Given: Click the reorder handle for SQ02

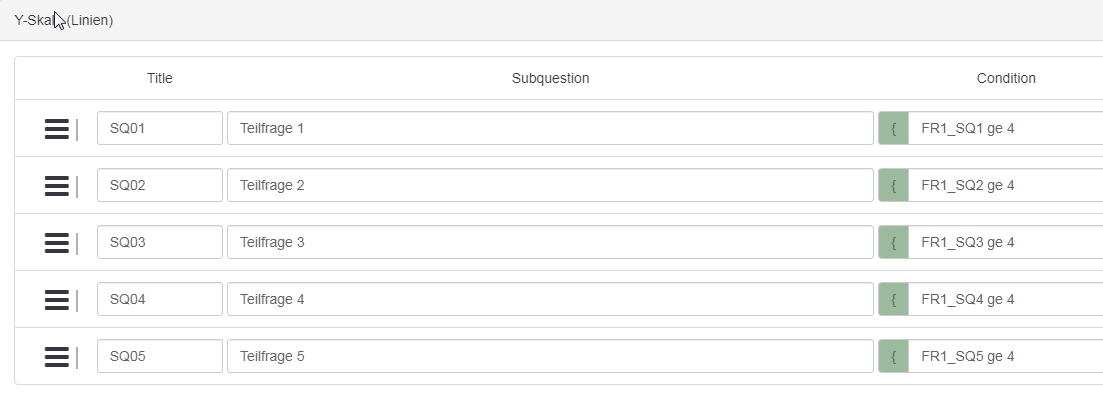Looking at the screenshot, I should coord(57,186).
